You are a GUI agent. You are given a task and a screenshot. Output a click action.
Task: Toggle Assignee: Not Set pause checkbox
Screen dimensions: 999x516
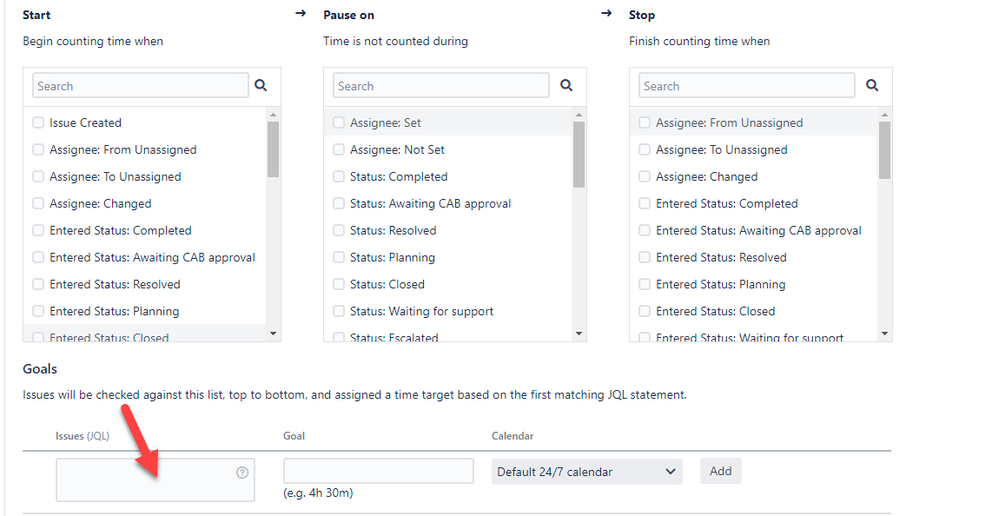coord(339,150)
